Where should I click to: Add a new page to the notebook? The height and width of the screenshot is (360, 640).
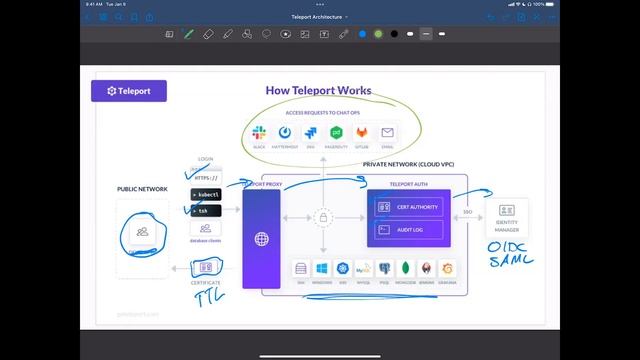click(522, 18)
